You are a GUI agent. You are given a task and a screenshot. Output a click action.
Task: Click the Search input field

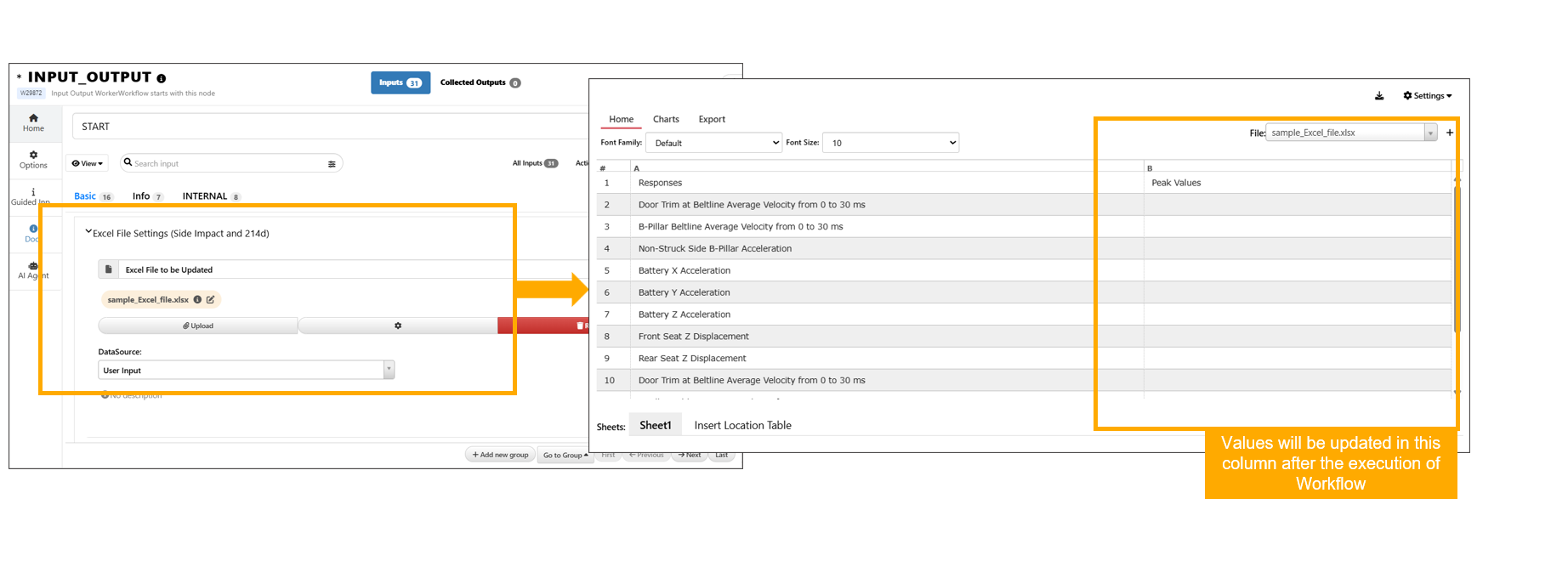pyautogui.click(x=225, y=163)
